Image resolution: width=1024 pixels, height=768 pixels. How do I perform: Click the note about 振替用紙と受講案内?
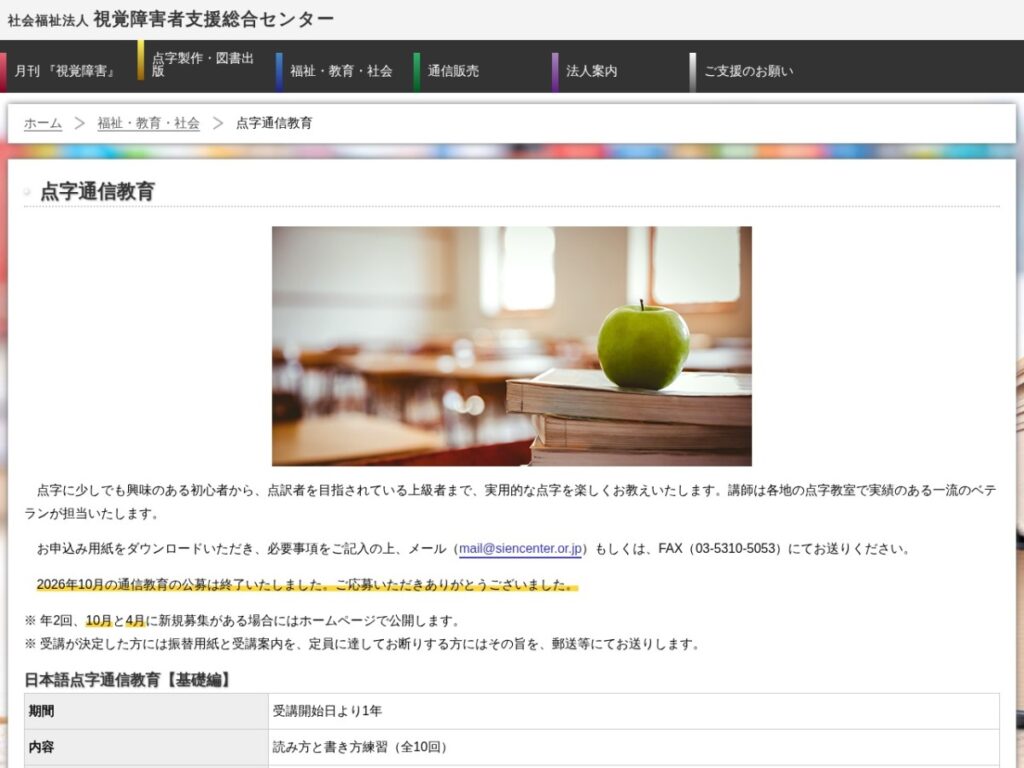coord(363,644)
